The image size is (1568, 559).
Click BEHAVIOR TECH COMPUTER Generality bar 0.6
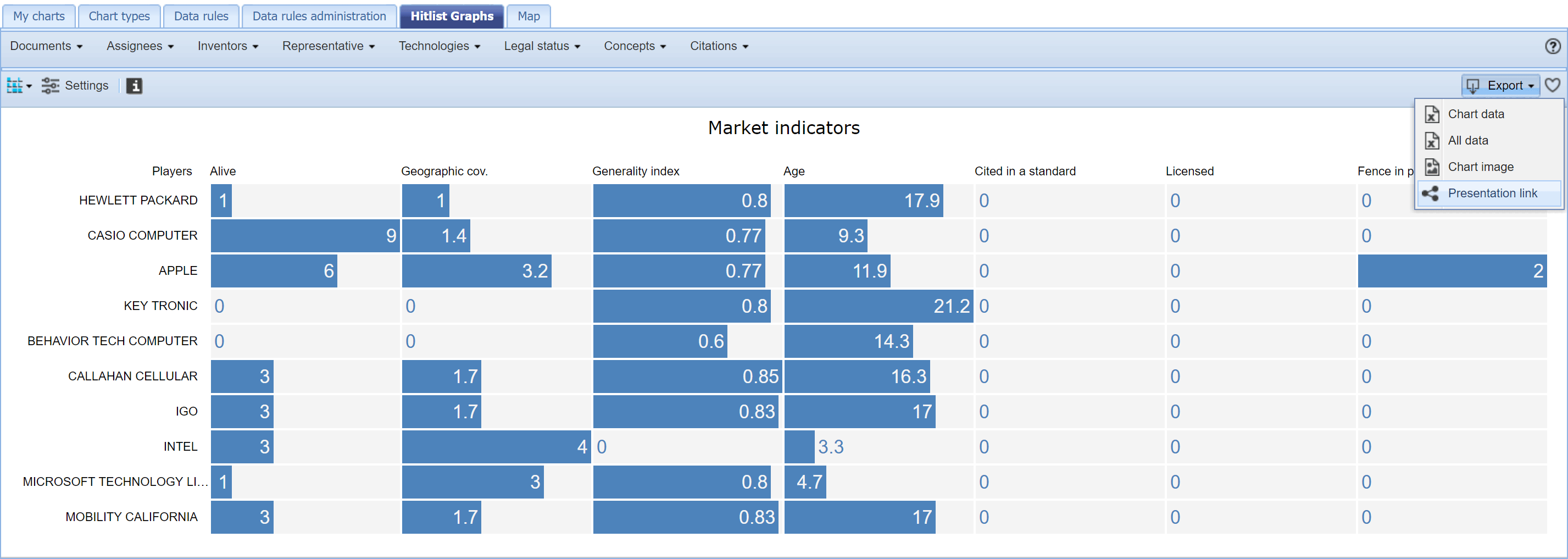point(660,342)
